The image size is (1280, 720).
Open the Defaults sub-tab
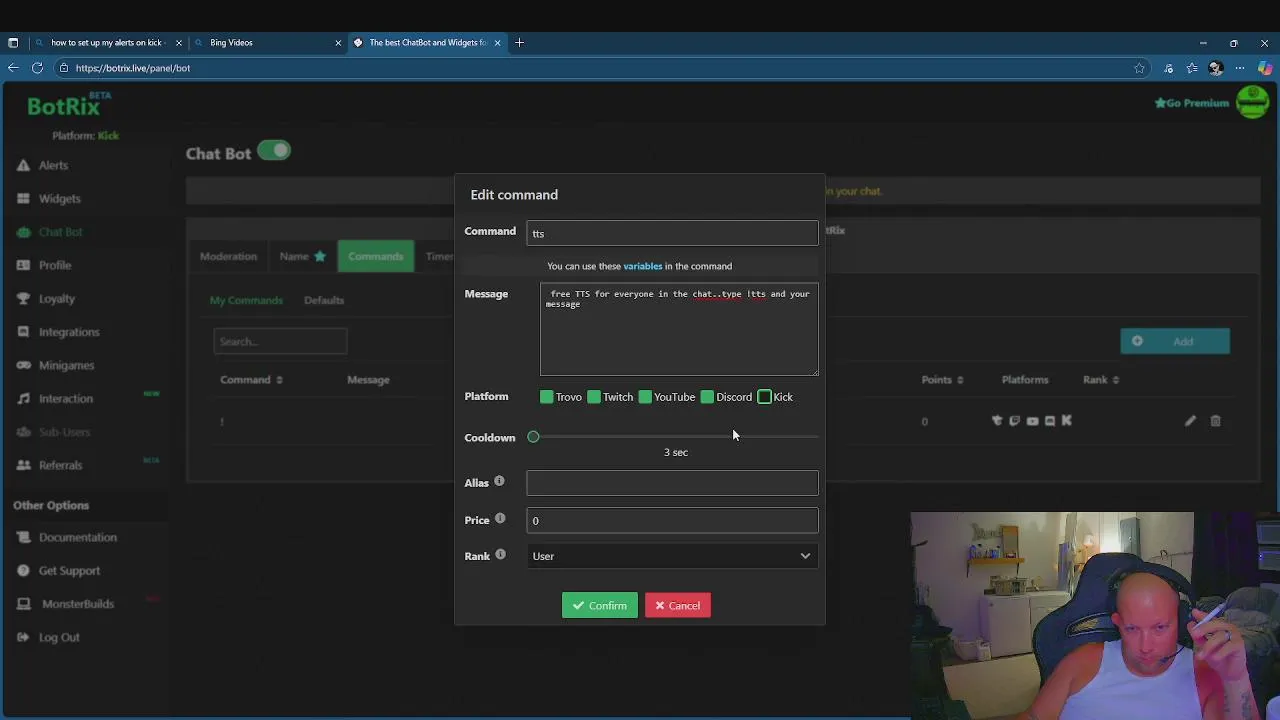coord(324,300)
